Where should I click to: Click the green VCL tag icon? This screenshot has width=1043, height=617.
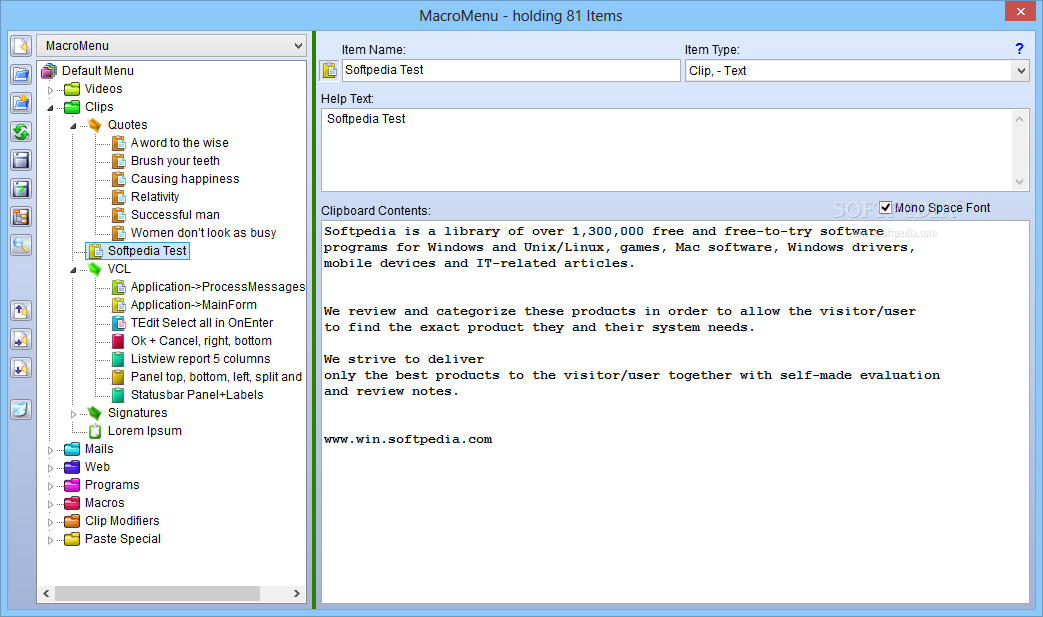click(x=95, y=269)
